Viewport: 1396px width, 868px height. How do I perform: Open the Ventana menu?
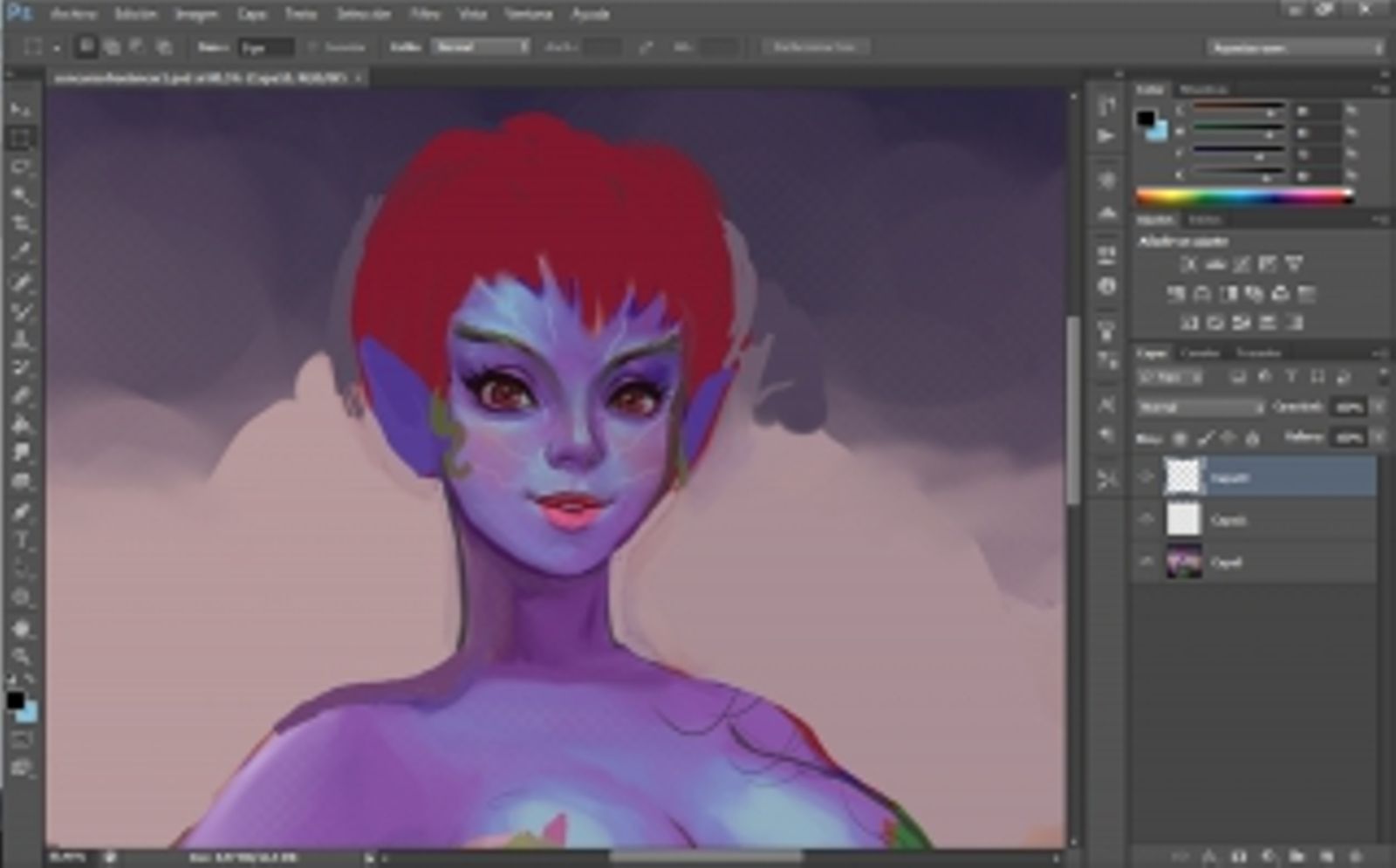[528, 14]
